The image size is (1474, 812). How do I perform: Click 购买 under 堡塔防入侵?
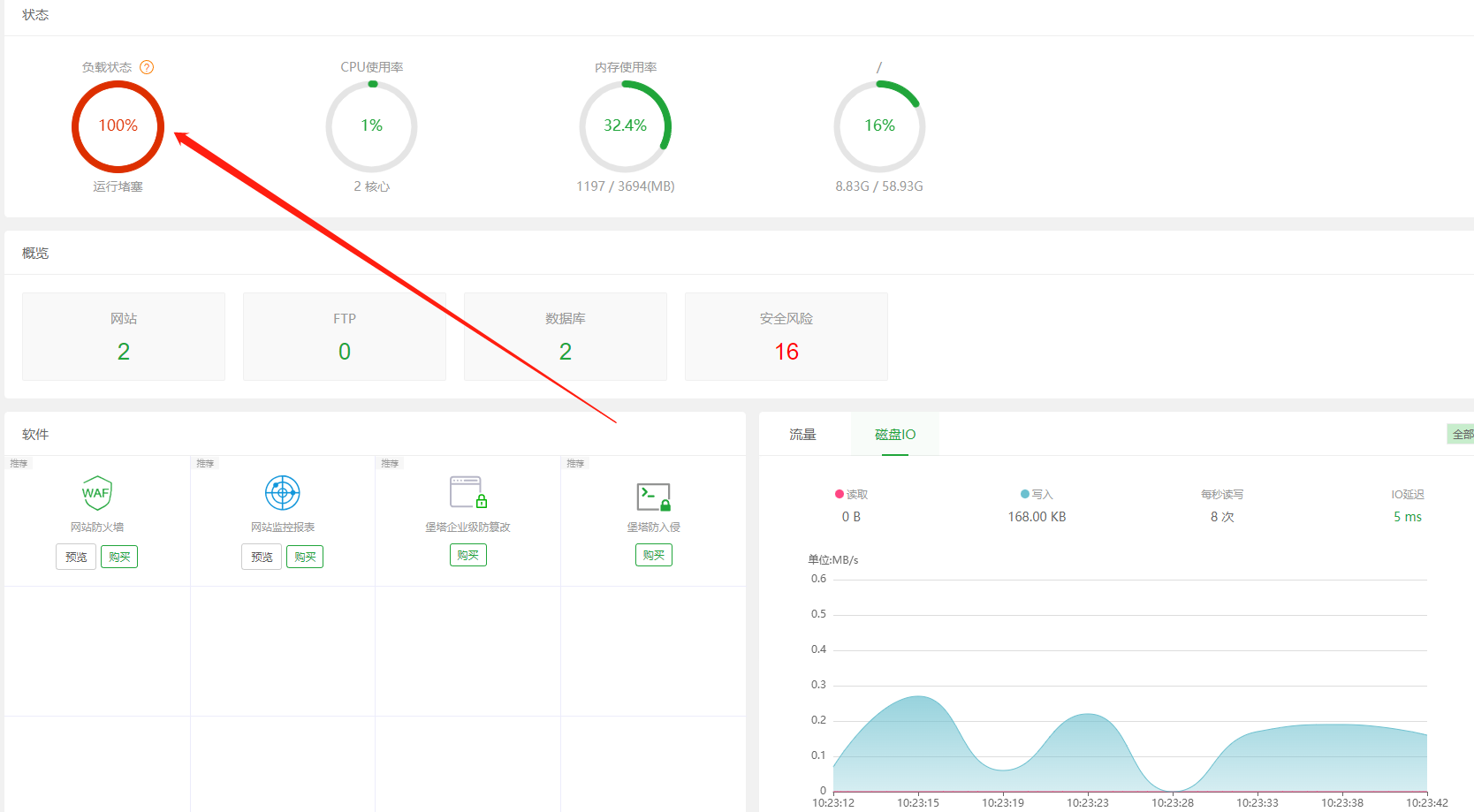[654, 555]
